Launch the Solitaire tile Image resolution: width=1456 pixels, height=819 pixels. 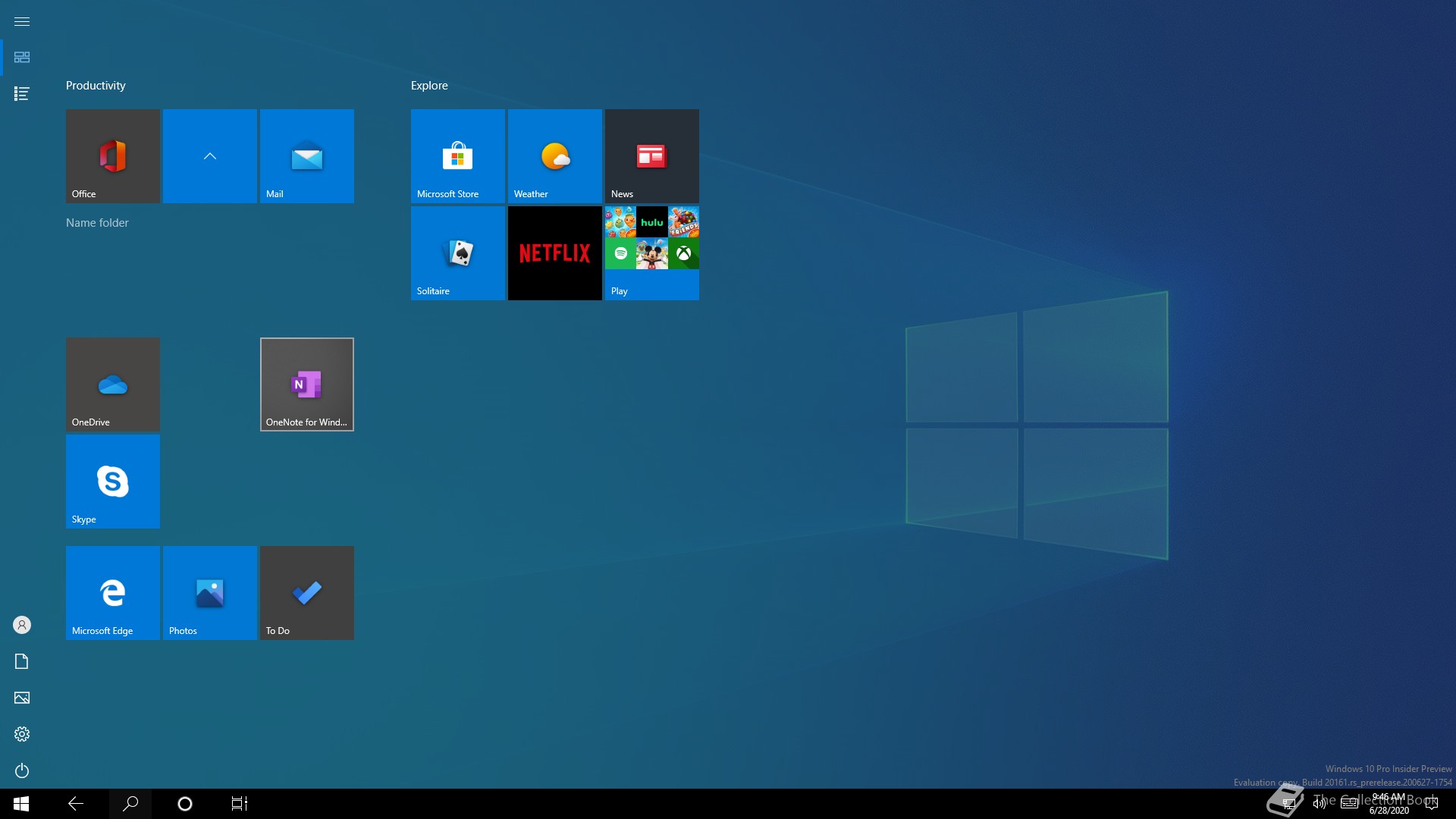click(458, 253)
